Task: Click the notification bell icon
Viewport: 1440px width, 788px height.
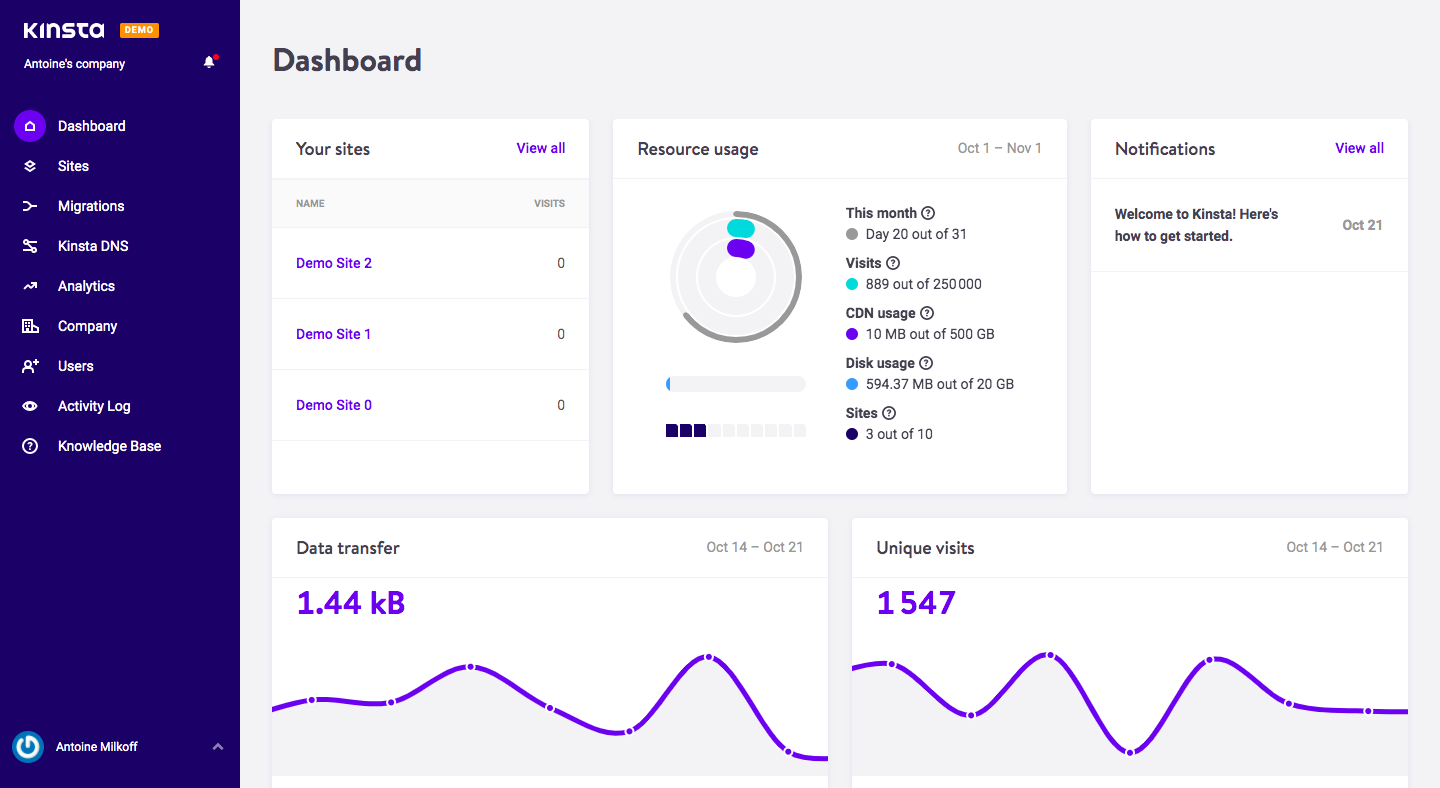Action: pyautogui.click(x=209, y=61)
